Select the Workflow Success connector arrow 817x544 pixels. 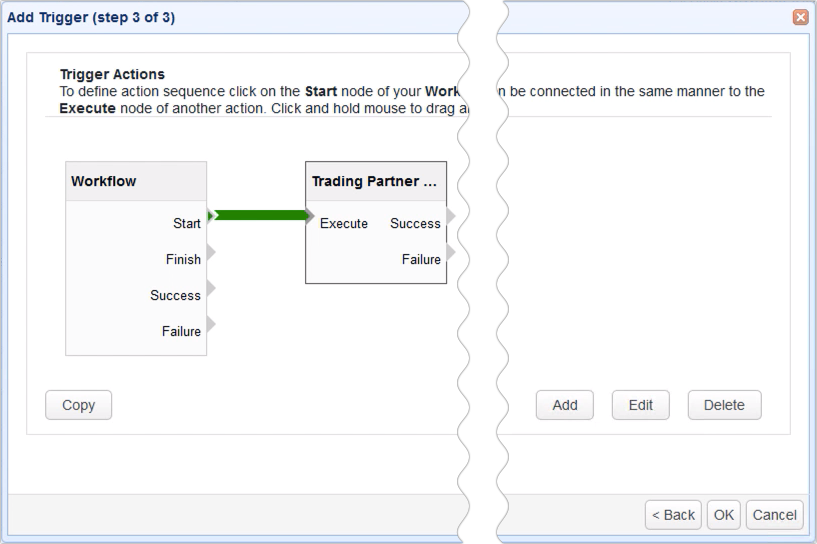211,288
